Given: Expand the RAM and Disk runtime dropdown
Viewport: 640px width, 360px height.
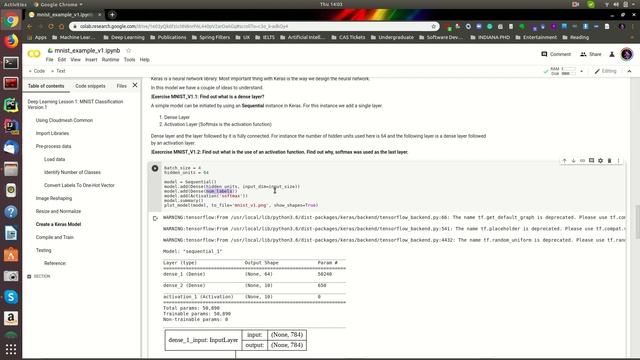Looking at the screenshot, I should pyautogui.click(x=581, y=71).
